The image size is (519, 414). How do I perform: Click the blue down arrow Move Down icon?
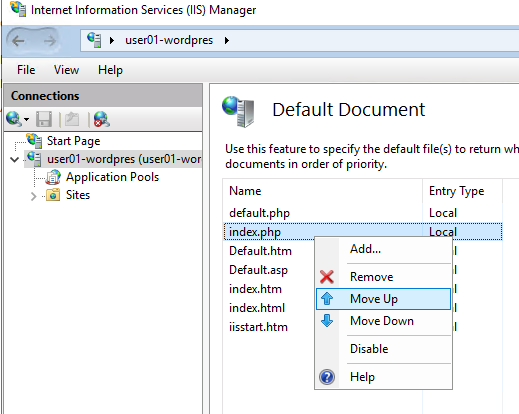point(327,321)
